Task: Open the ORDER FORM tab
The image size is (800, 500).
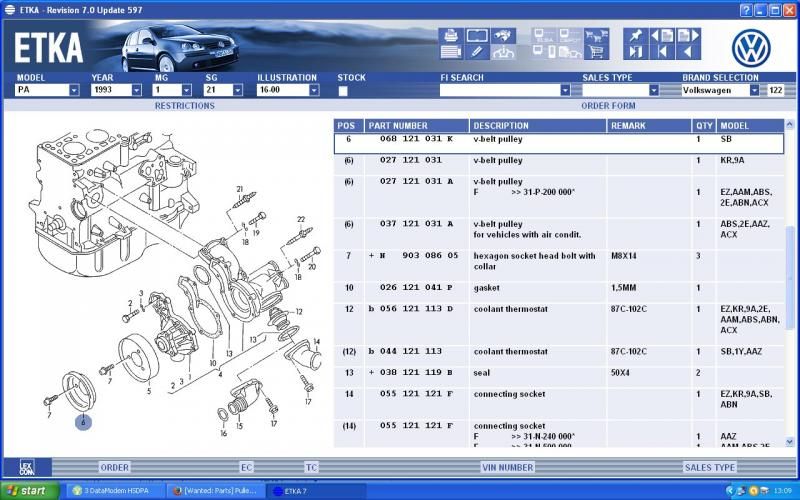Action: 608,106
